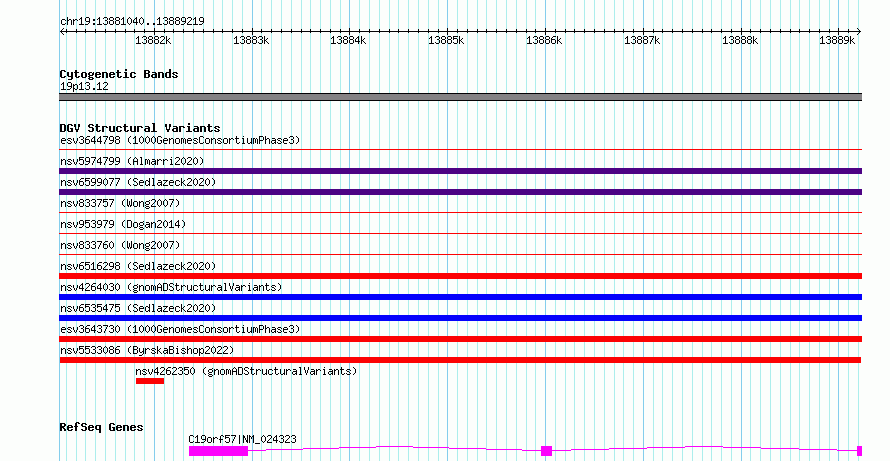Image resolution: width=890 pixels, height=461 pixels.
Task: Click the DGV Structural Variants track title
Action: [x=140, y=128]
